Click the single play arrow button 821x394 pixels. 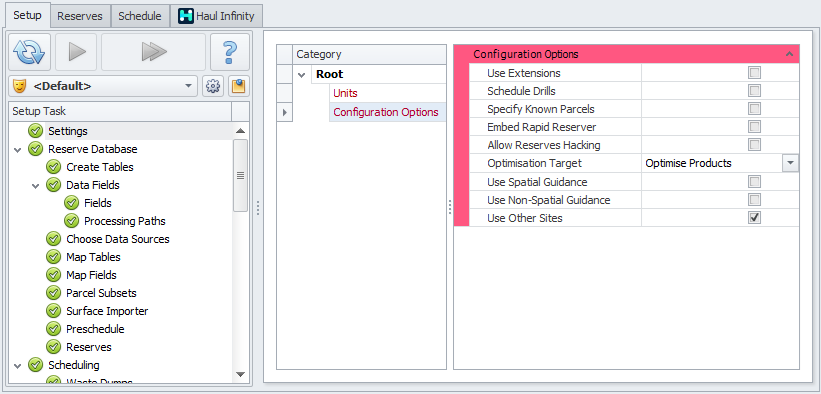(76, 52)
